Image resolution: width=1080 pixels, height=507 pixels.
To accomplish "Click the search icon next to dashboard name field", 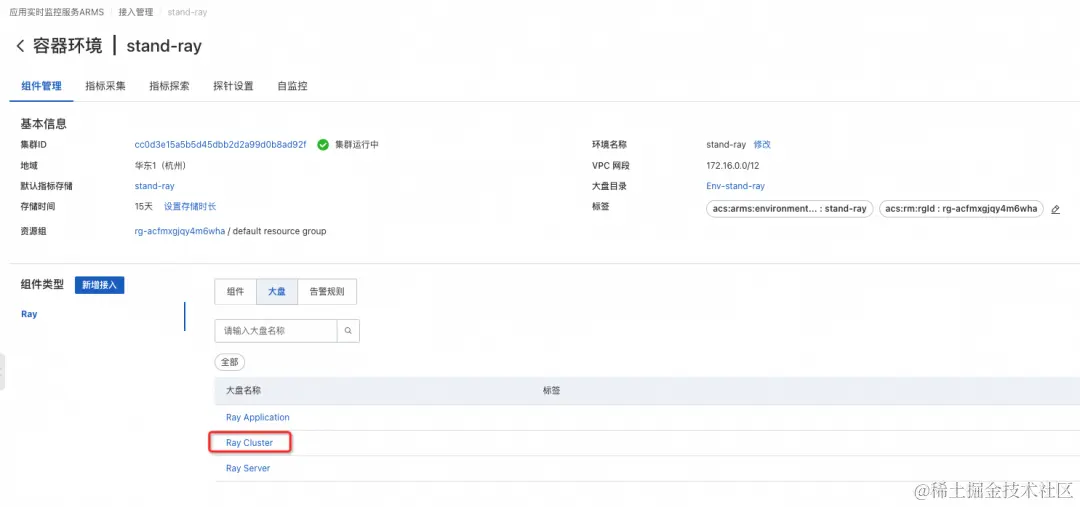I will pyautogui.click(x=348, y=331).
